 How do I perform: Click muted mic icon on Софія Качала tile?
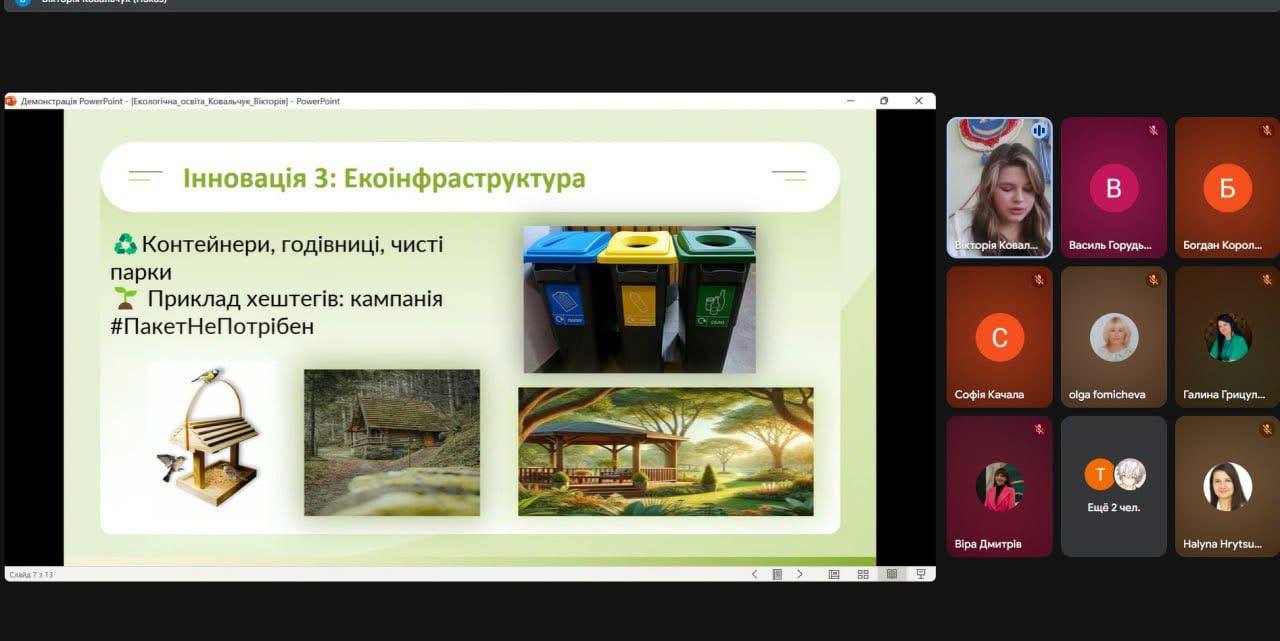coord(1039,280)
